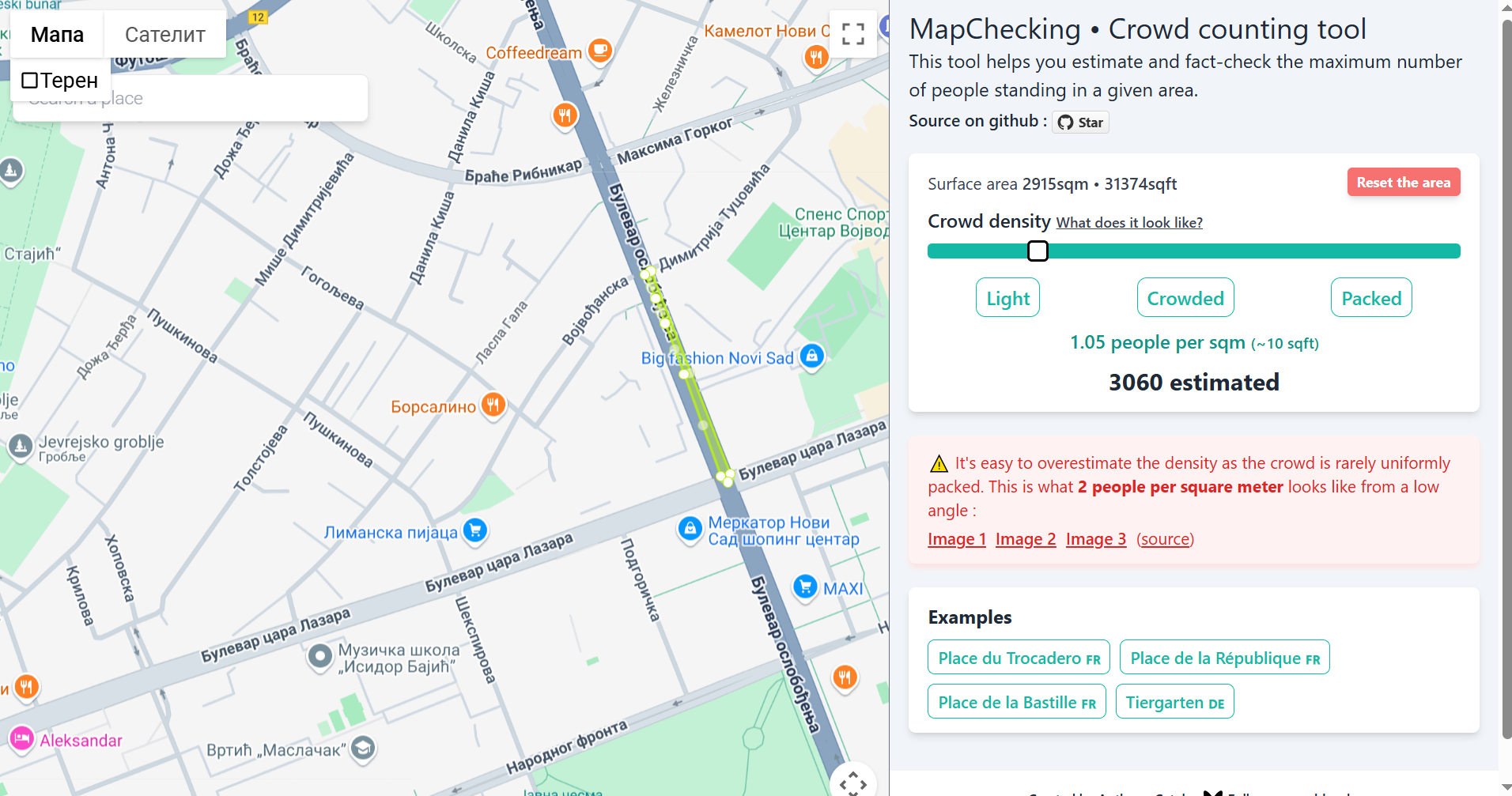Open the map camera controls icon
This screenshot has width=1512, height=796.
click(x=852, y=783)
